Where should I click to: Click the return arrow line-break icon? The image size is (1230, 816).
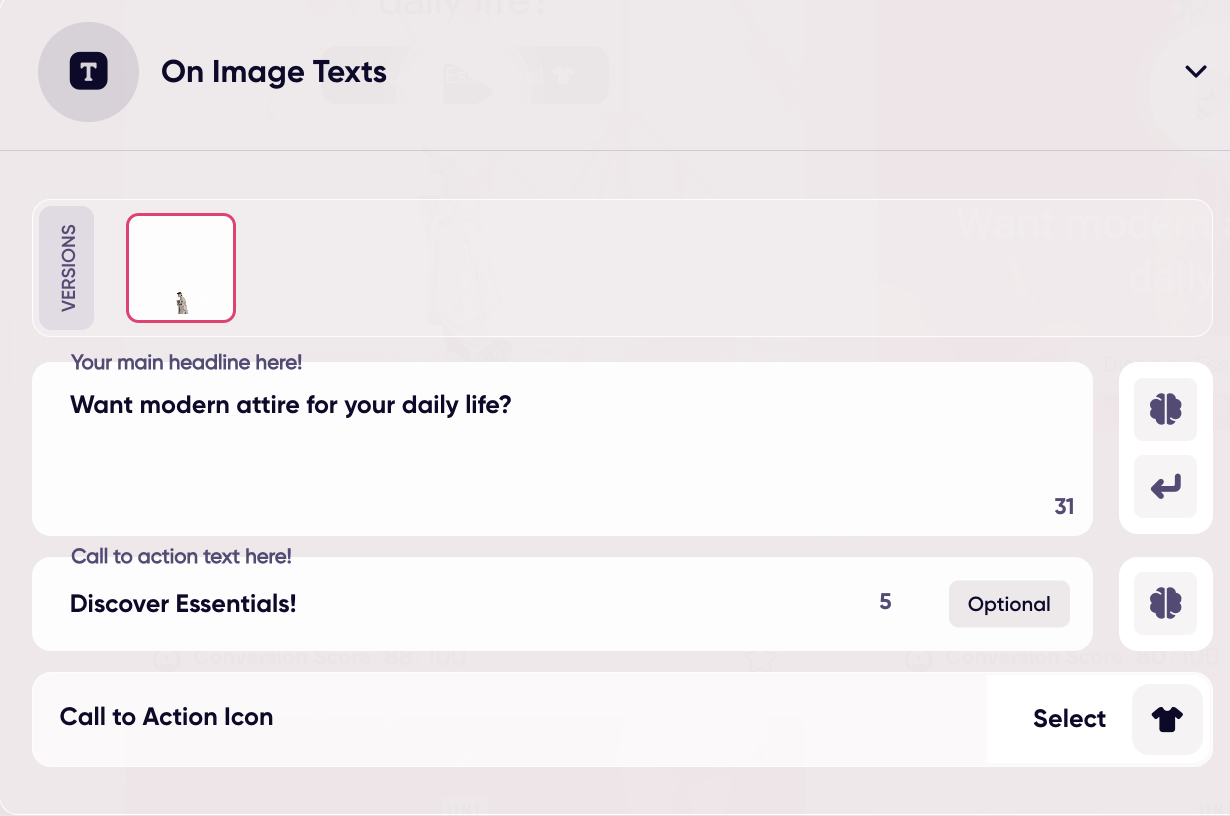tap(1165, 487)
